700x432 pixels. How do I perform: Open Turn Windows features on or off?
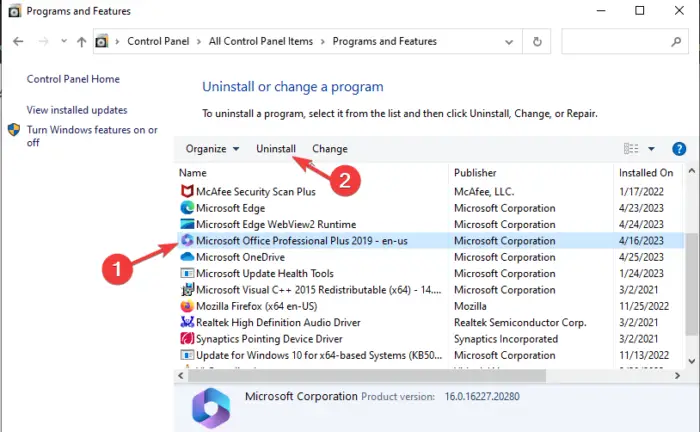(92, 136)
